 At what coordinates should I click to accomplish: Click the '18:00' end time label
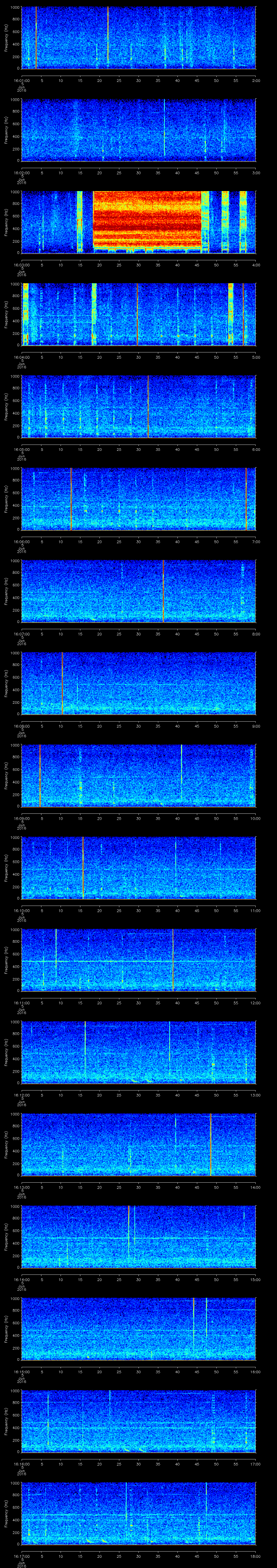click(x=255, y=1556)
